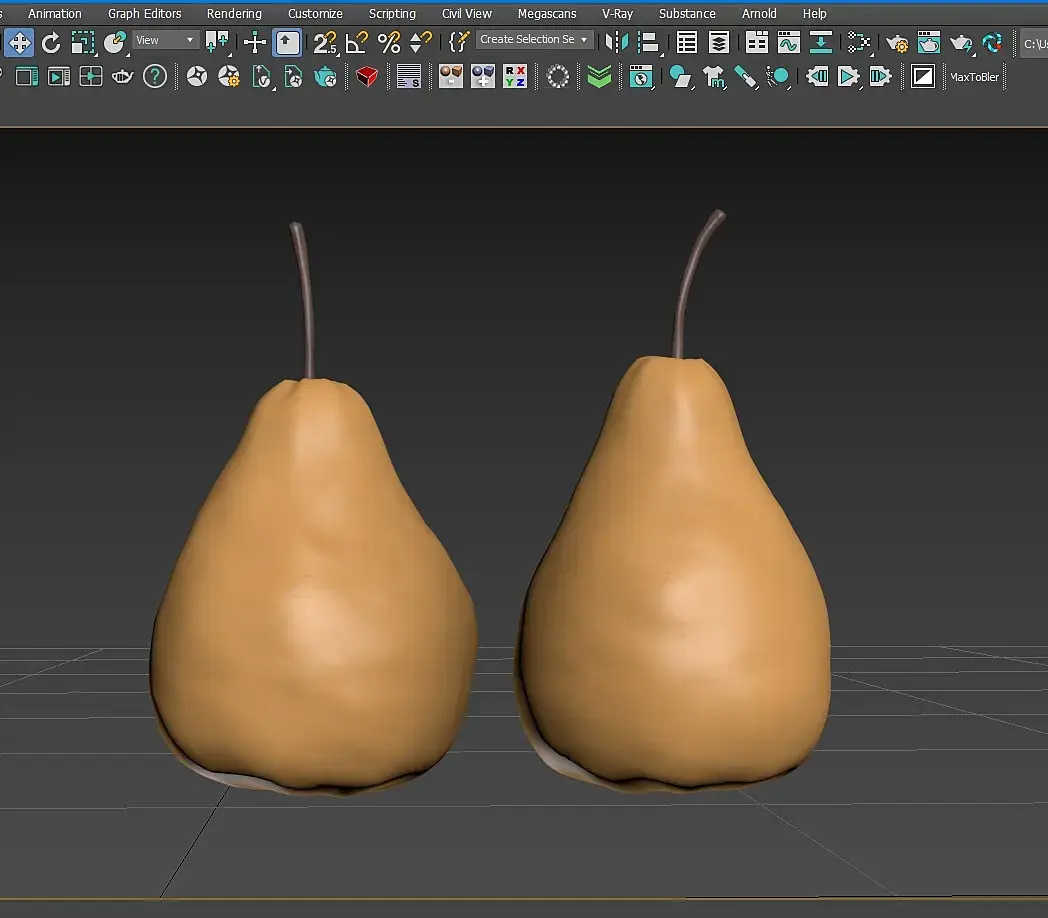Click the red V-Ray cube icon

point(367,76)
